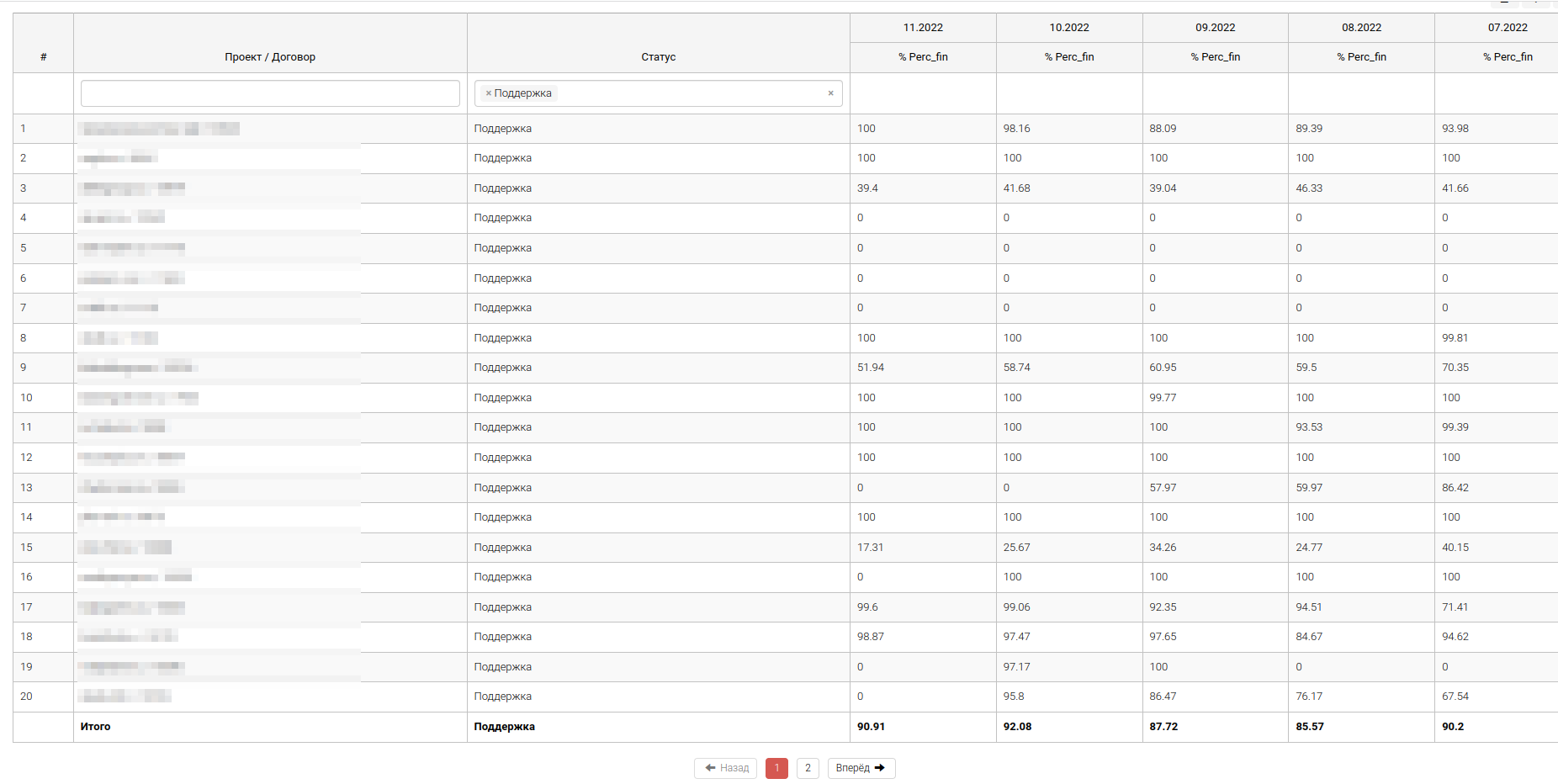This screenshot has height=784, width=1558.
Task: Click % Perc_fin header under 08.2022
Action: pos(1361,57)
